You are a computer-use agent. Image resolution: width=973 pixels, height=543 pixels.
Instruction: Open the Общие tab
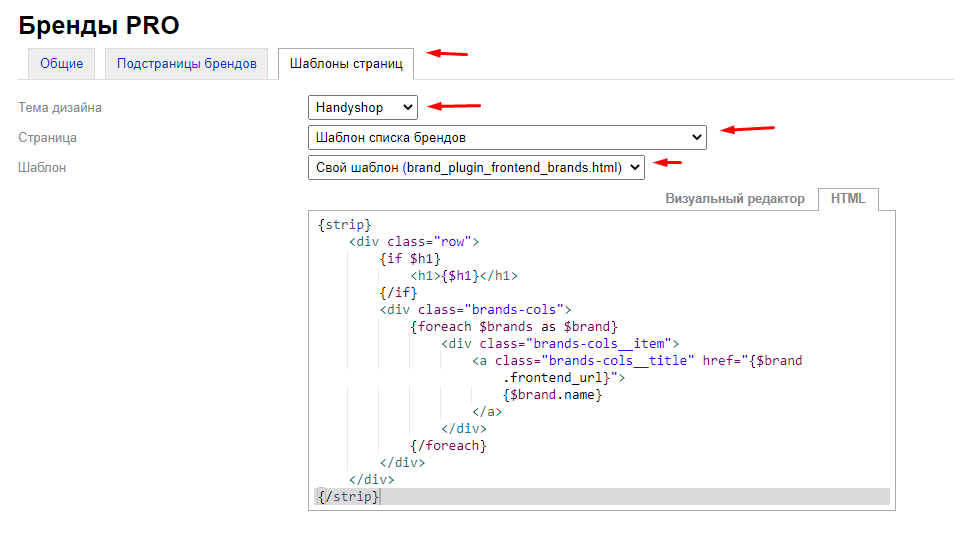coord(61,64)
